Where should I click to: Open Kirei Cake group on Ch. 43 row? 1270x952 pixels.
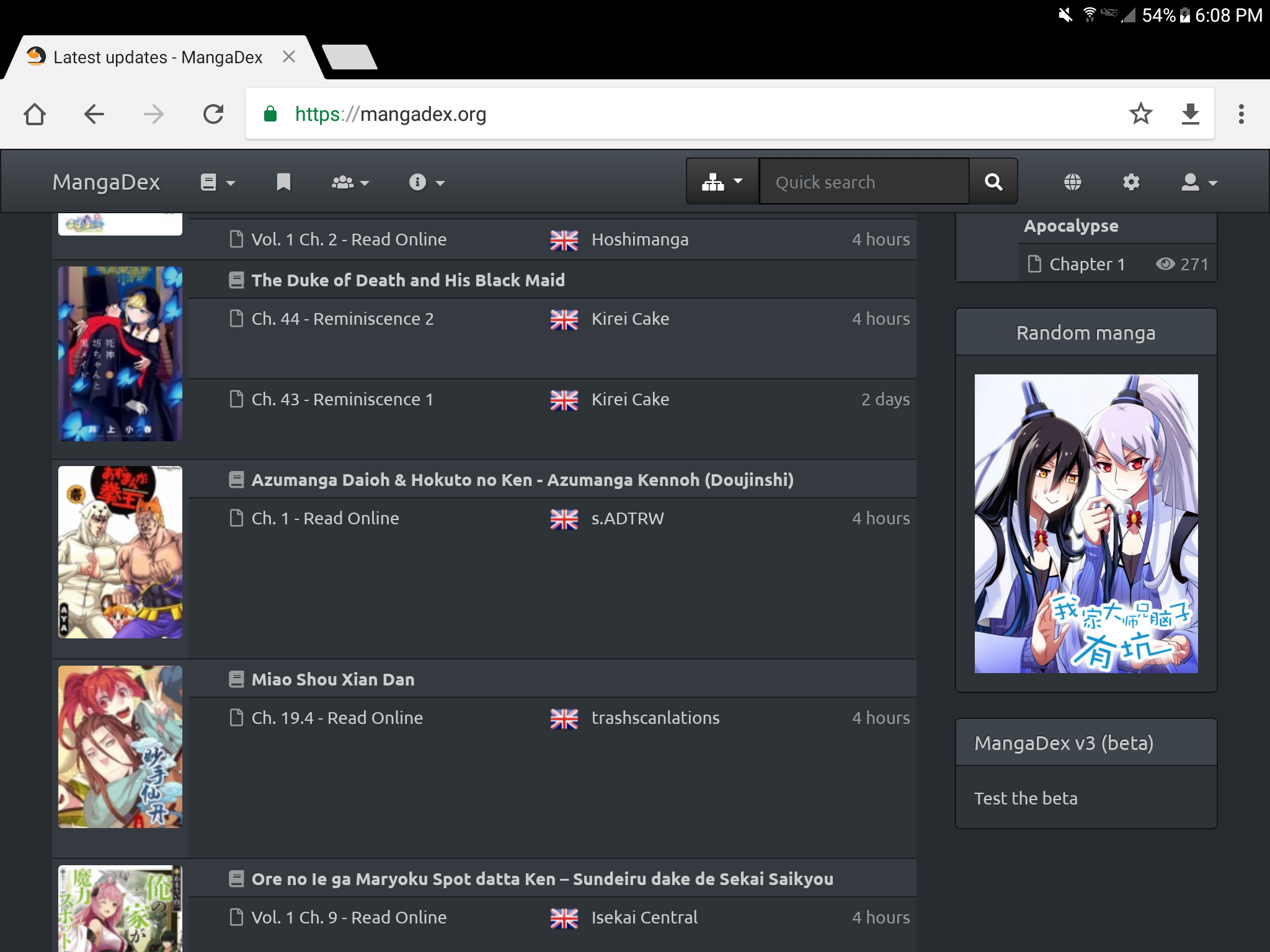pyautogui.click(x=630, y=399)
